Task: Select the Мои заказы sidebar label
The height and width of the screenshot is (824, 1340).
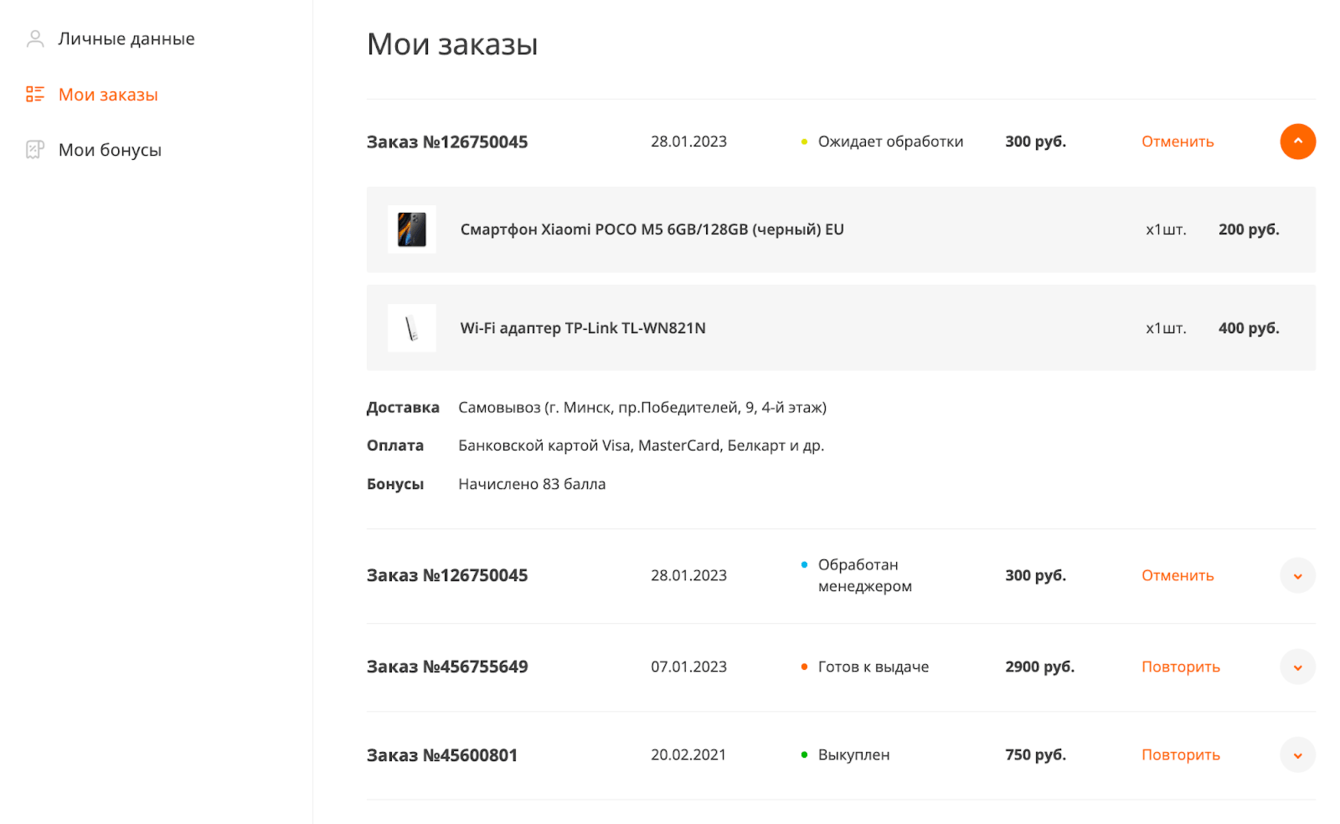Action: [108, 94]
